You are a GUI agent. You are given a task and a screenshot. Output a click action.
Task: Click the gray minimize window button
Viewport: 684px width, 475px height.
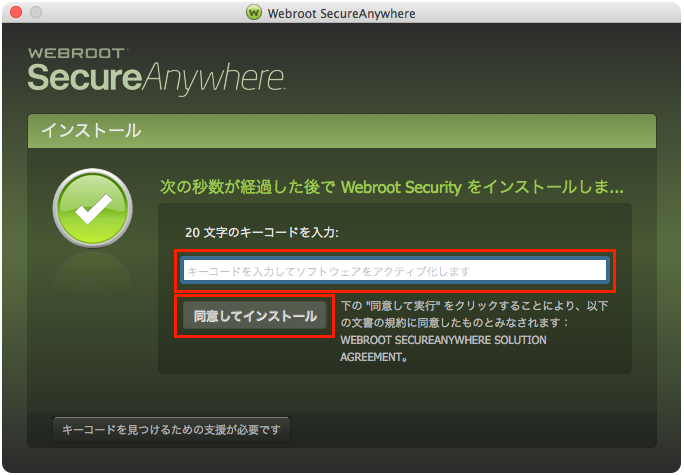(36, 12)
